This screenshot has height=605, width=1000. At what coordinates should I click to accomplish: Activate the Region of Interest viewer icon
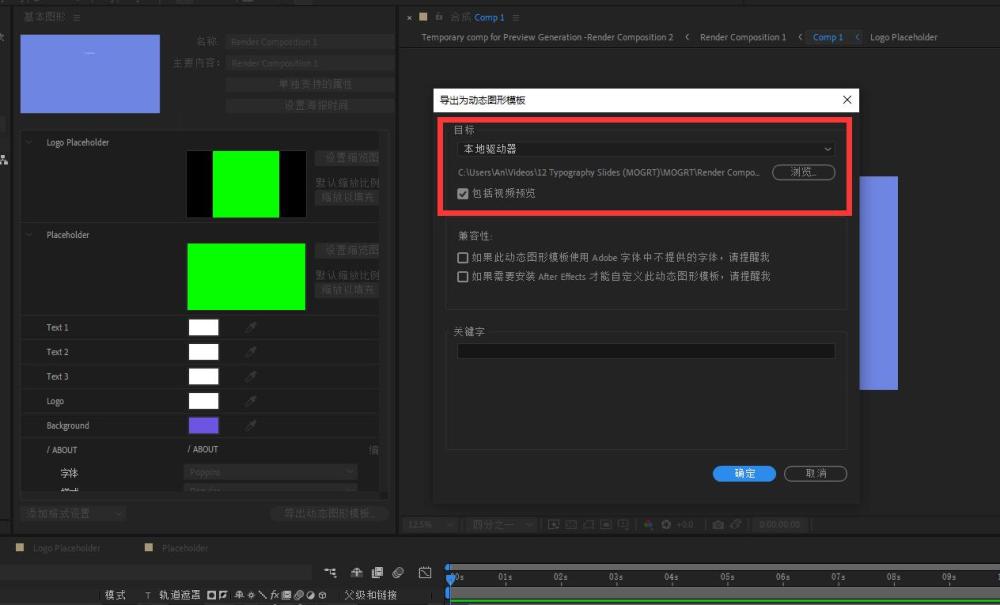(x=606, y=525)
